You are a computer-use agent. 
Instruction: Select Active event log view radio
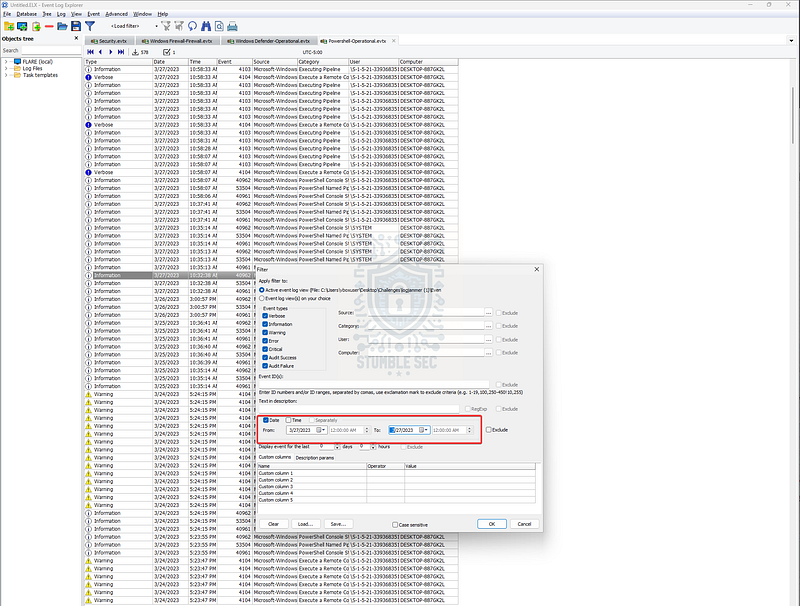(262, 290)
